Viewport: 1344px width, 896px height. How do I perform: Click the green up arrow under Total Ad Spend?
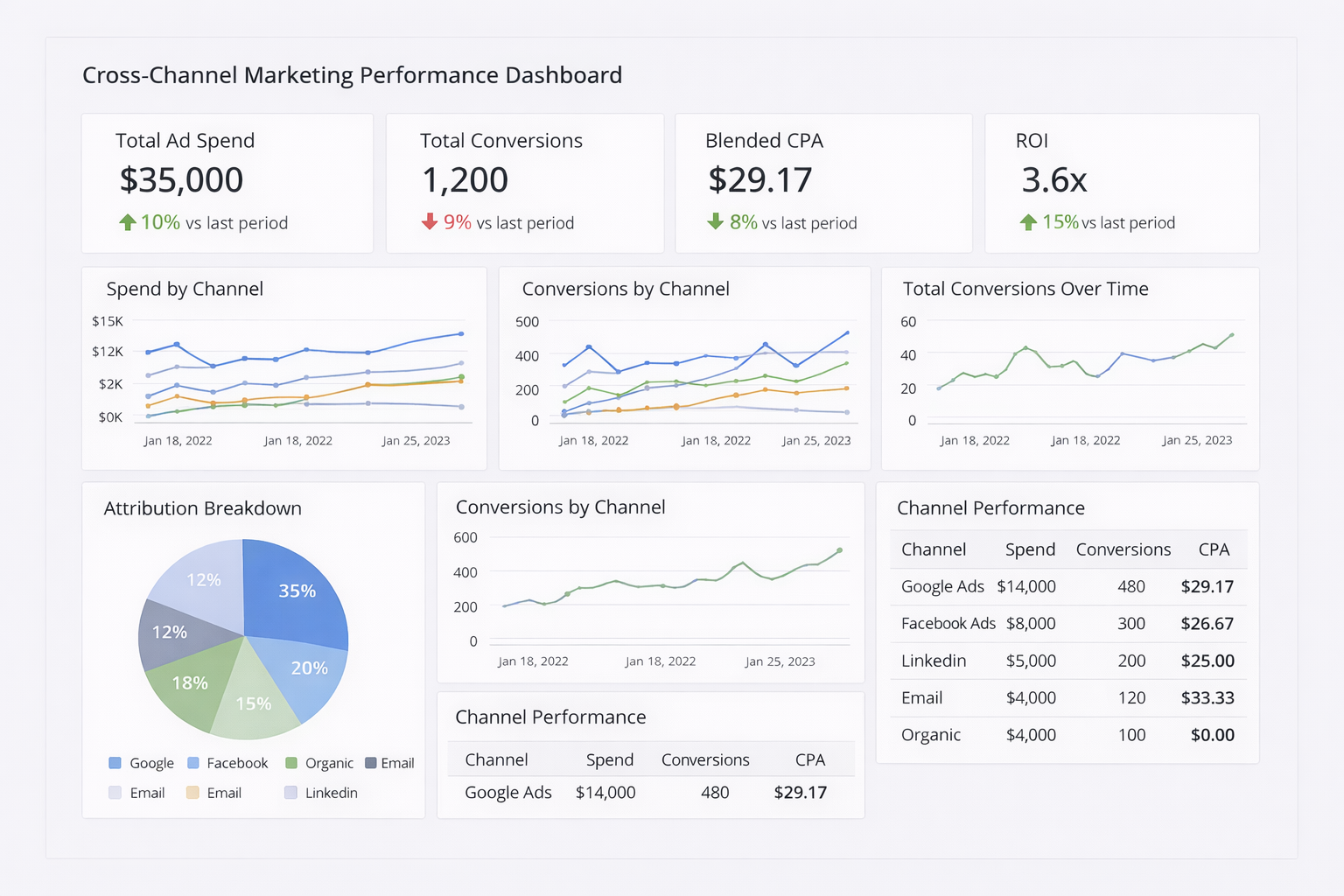128,222
